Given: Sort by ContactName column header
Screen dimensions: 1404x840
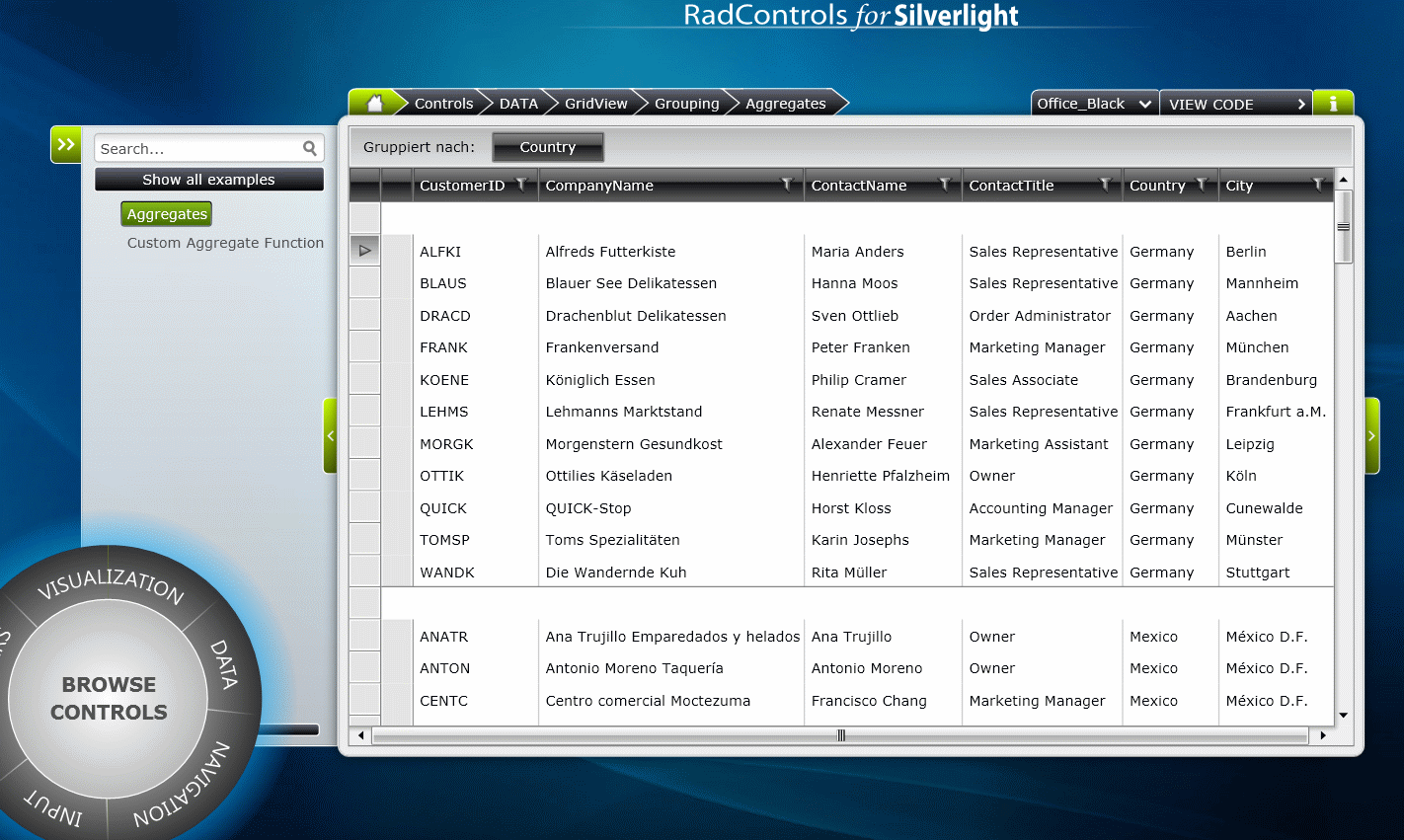Looking at the screenshot, I should coord(859,186).
